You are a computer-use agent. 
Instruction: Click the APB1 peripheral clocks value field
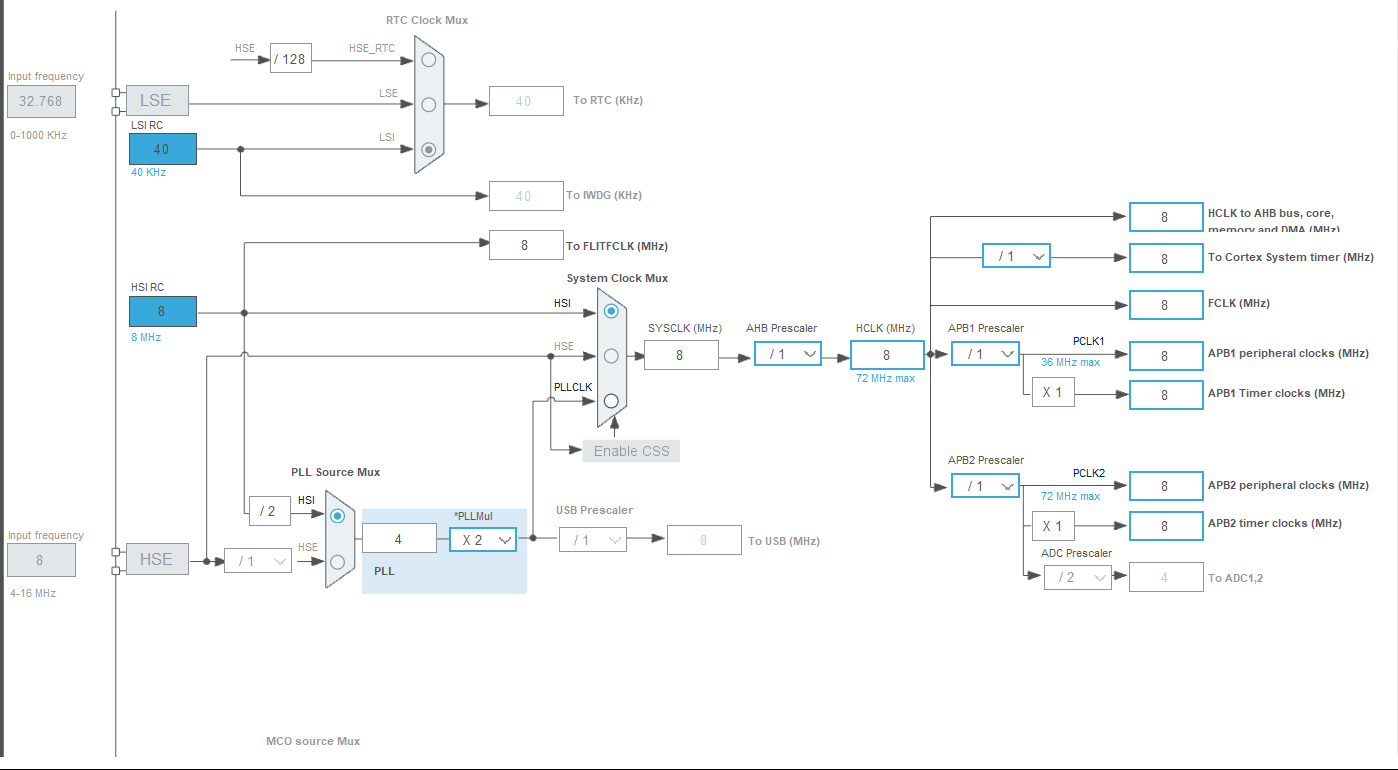[1166, 355]
